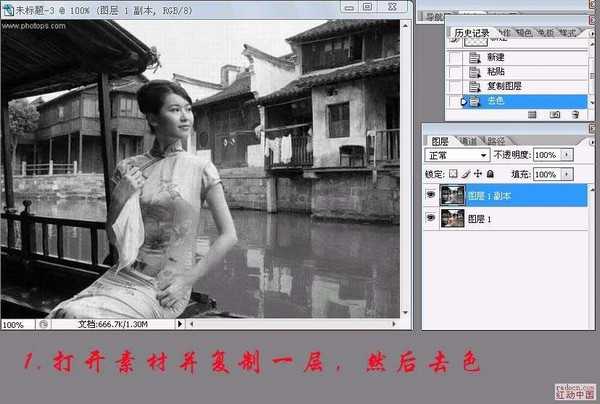
Task: Click 粘贴 history state icon
Action: (x=474, y=71)
